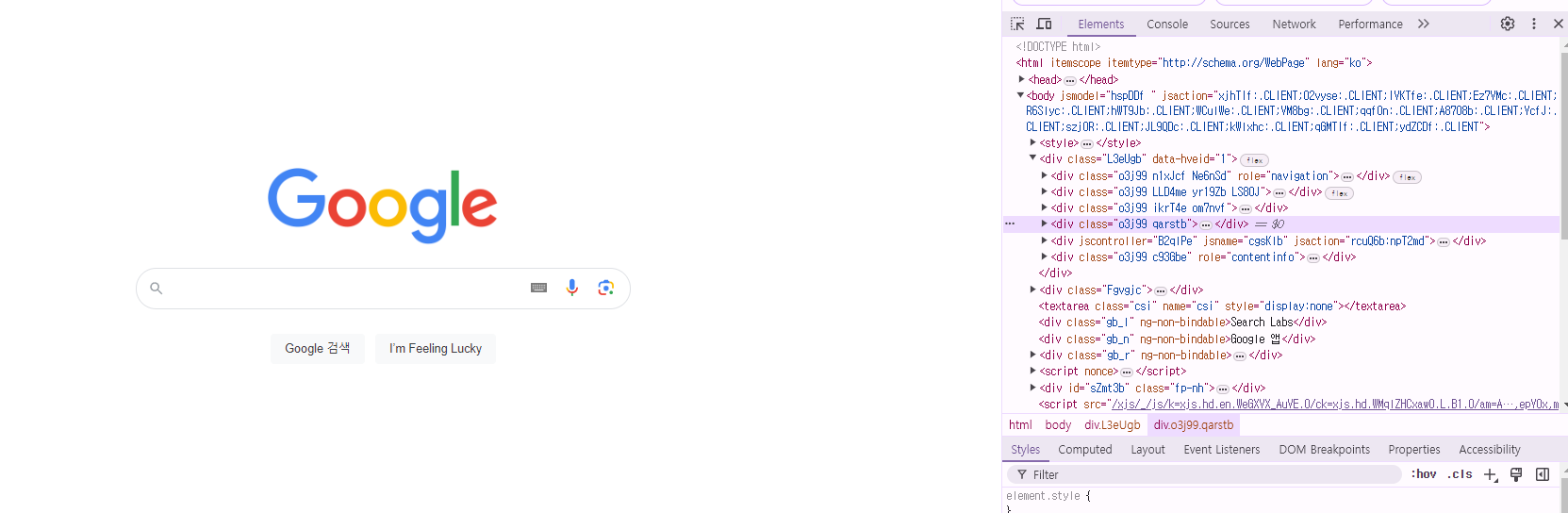Screen dimensions: 1568x513
Task: Select the Styles subtab
Action: tap(1025, 450)
